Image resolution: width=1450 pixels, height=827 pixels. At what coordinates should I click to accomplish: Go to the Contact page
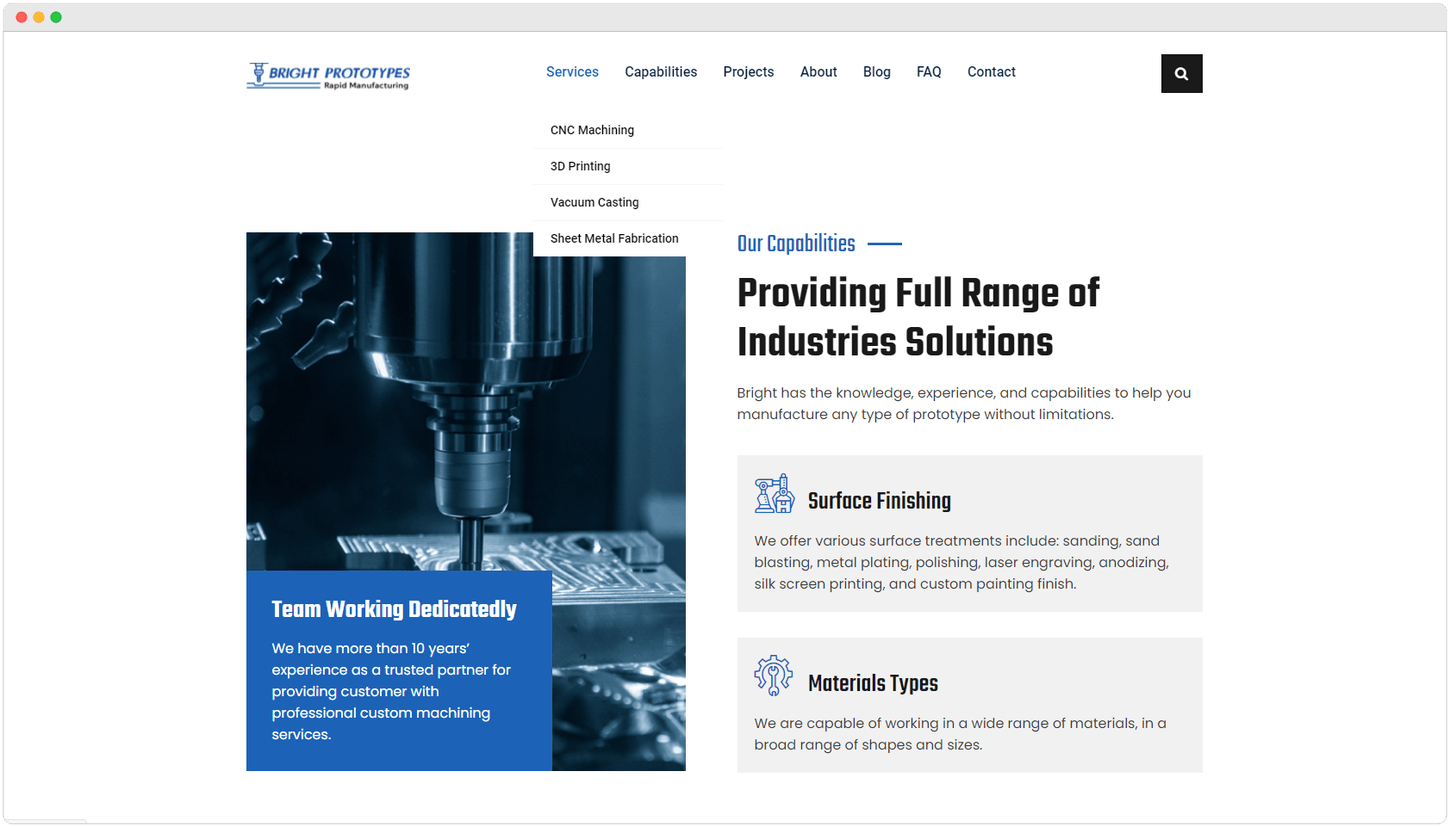tap(991, 72)
